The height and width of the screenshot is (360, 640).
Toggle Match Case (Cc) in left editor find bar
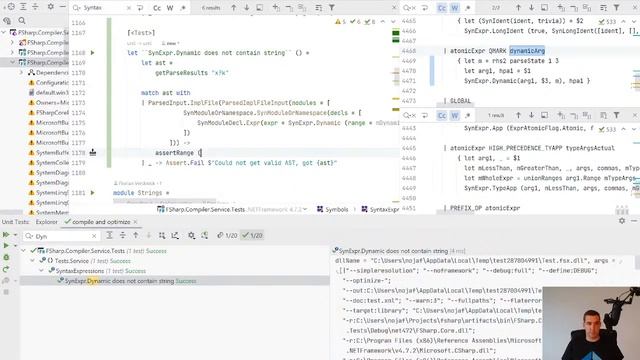[x=157, y=8]
